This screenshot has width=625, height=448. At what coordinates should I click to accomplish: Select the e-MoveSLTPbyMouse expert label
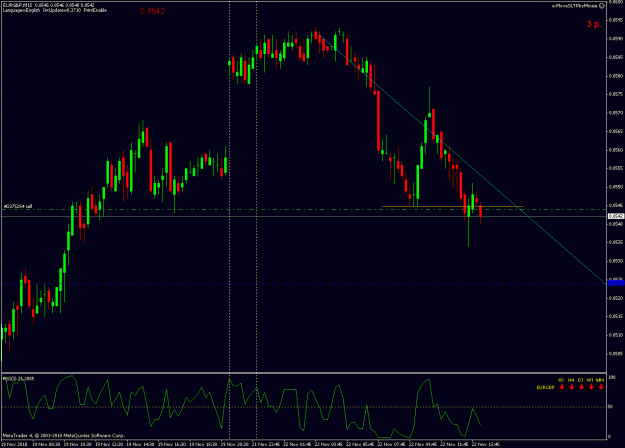(x=574, y=6)
